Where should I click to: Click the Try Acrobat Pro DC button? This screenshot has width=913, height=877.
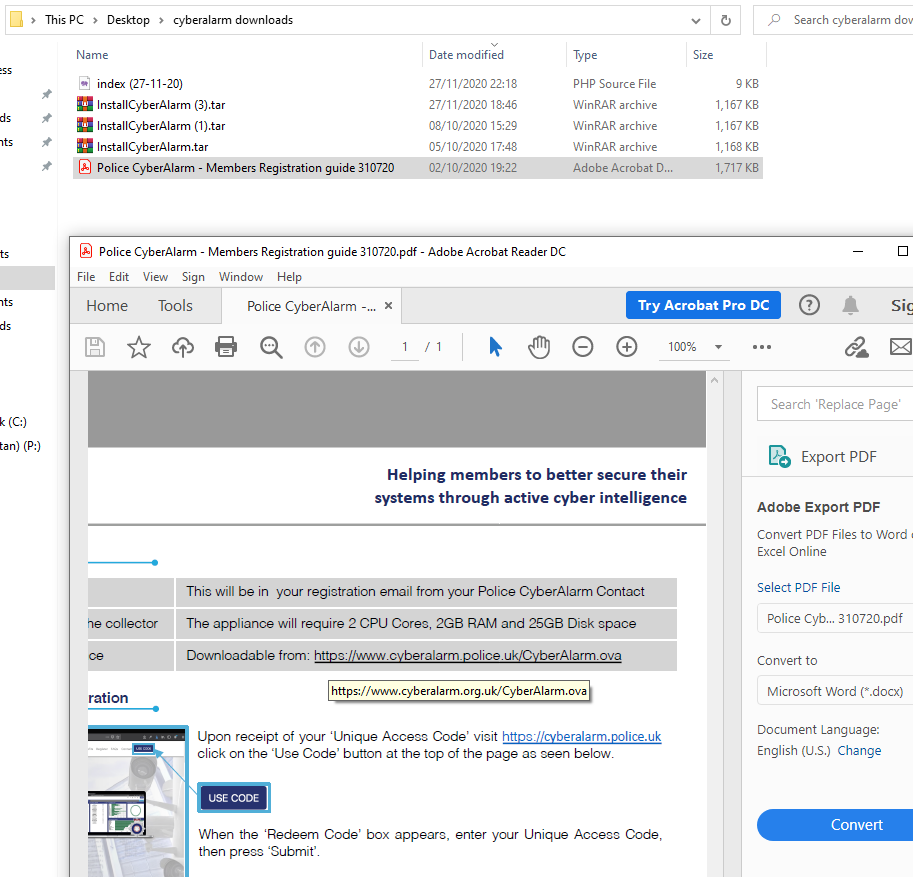(703, 305)
